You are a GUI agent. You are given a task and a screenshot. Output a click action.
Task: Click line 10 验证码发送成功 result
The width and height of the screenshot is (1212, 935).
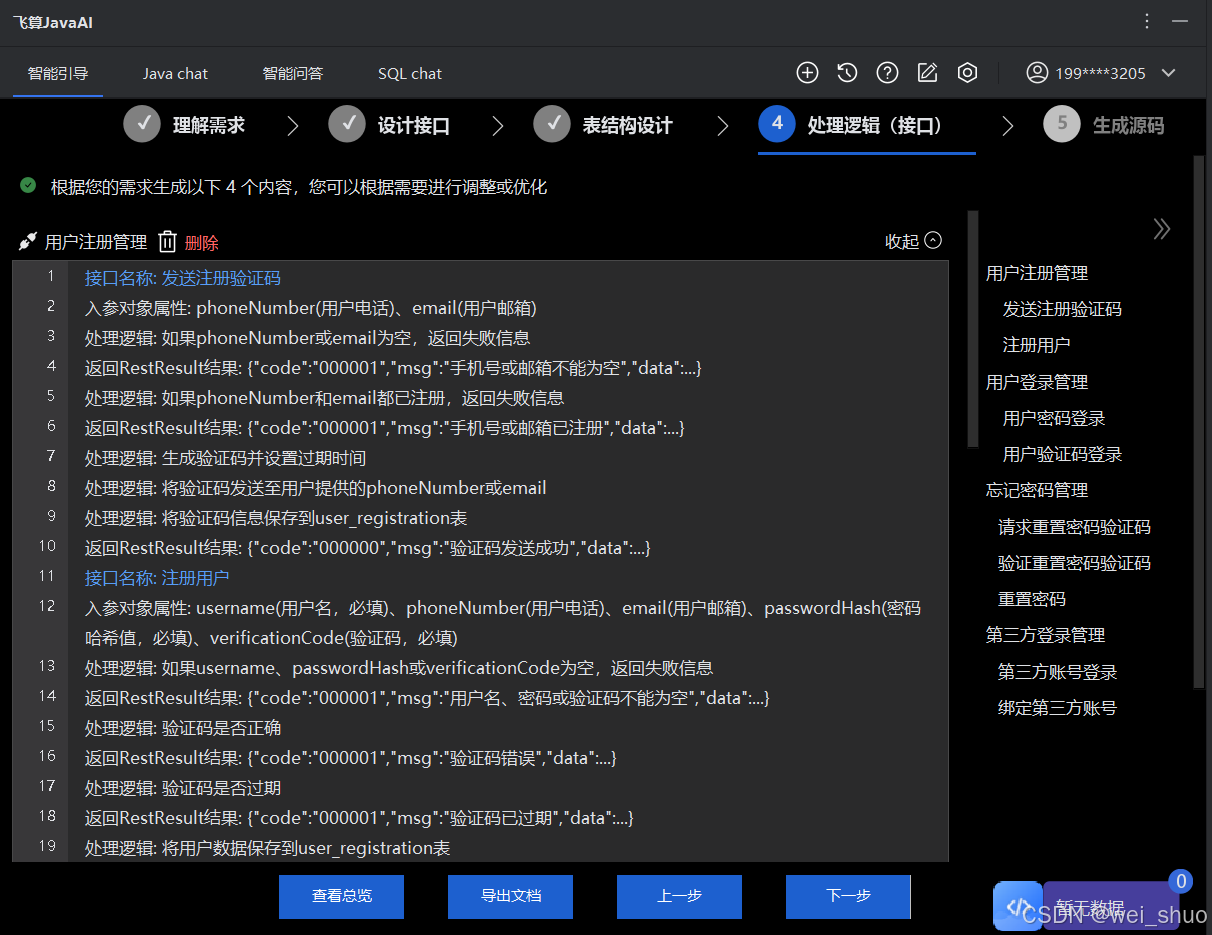point(368,548)
